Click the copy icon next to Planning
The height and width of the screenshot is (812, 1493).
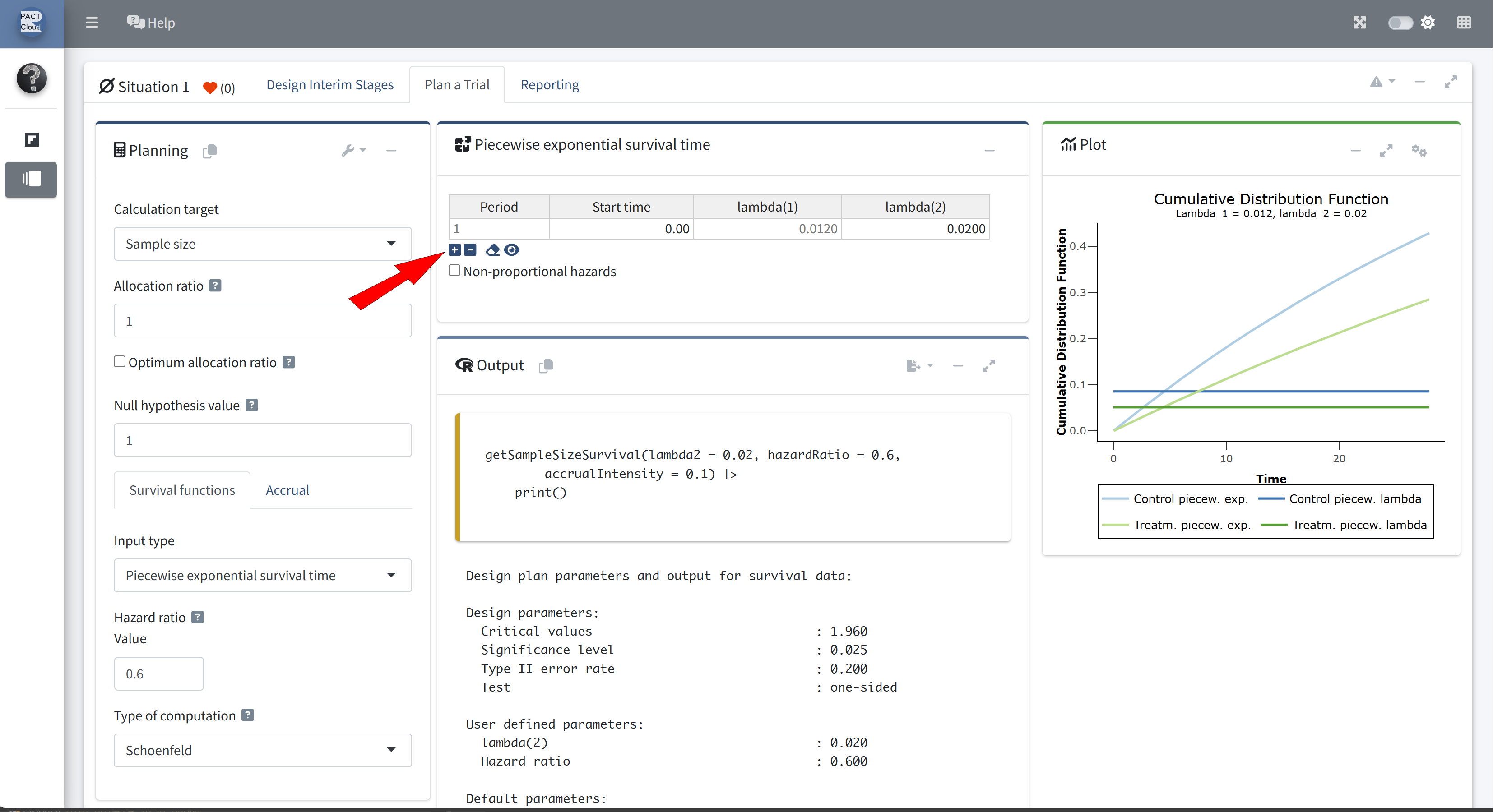tap(210, 151)
